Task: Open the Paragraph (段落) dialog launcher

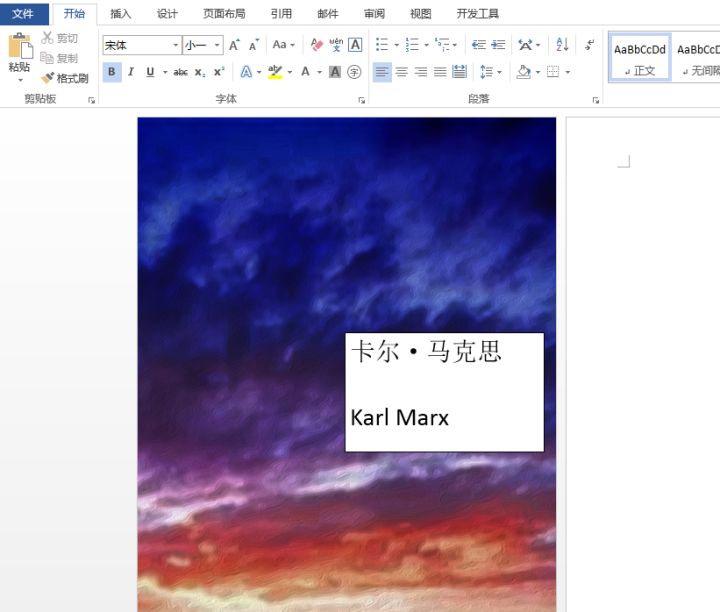Action: point(596,100)
